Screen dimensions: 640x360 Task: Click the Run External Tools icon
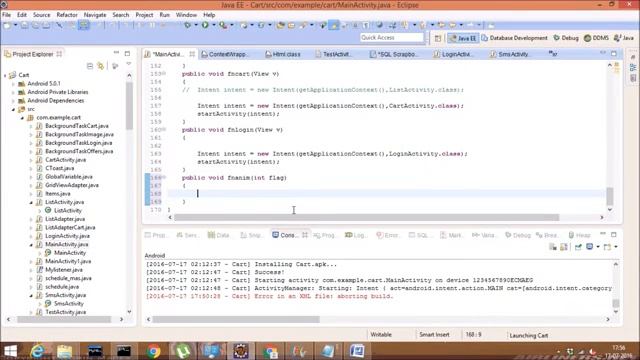point(223,25)
